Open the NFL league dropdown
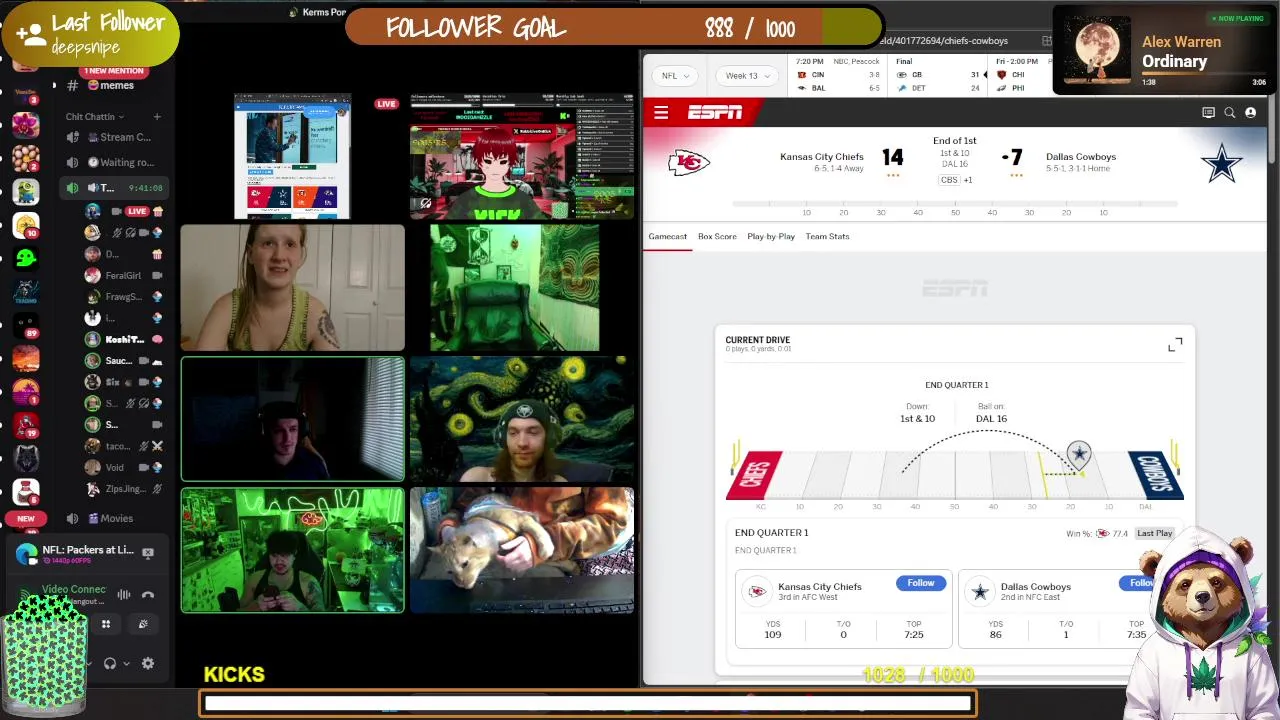 tap(675, 76)
